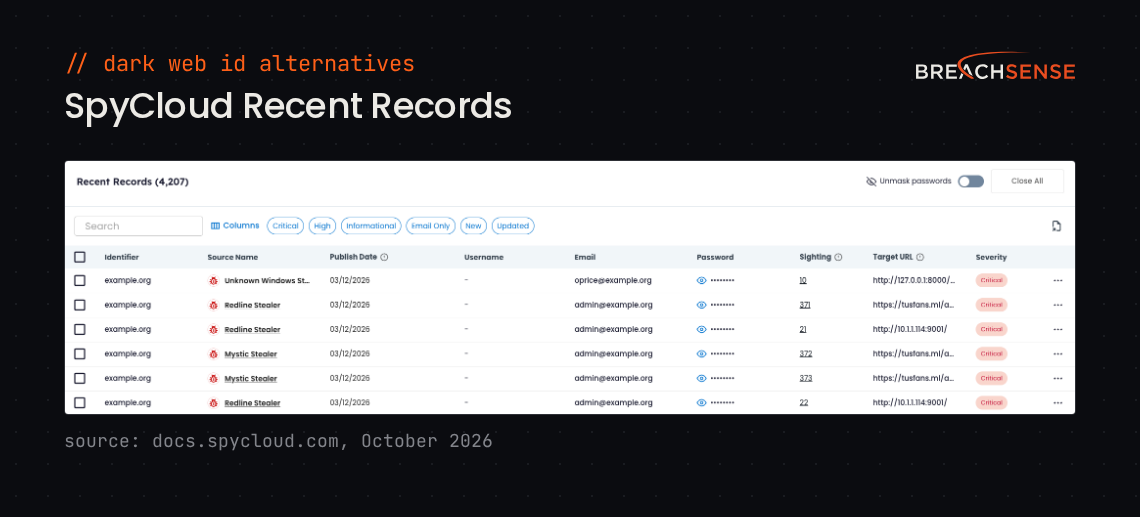Image resolution: width=1140 pixels, height=517 pixels.
Task: Turn on the Unmask passwords switch
Action: [x=971, y=181]
